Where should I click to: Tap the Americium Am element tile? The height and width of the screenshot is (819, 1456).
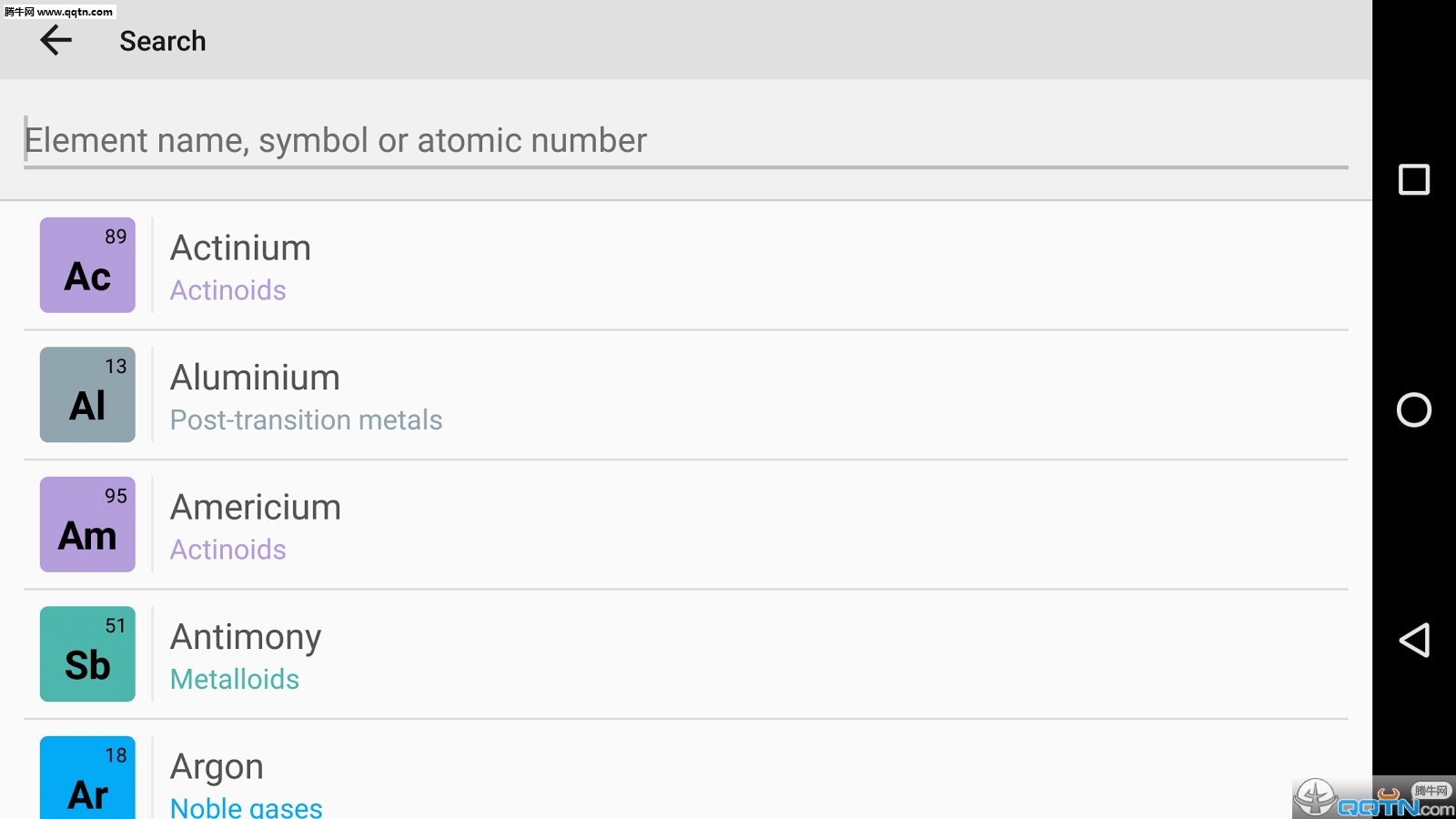87,524
